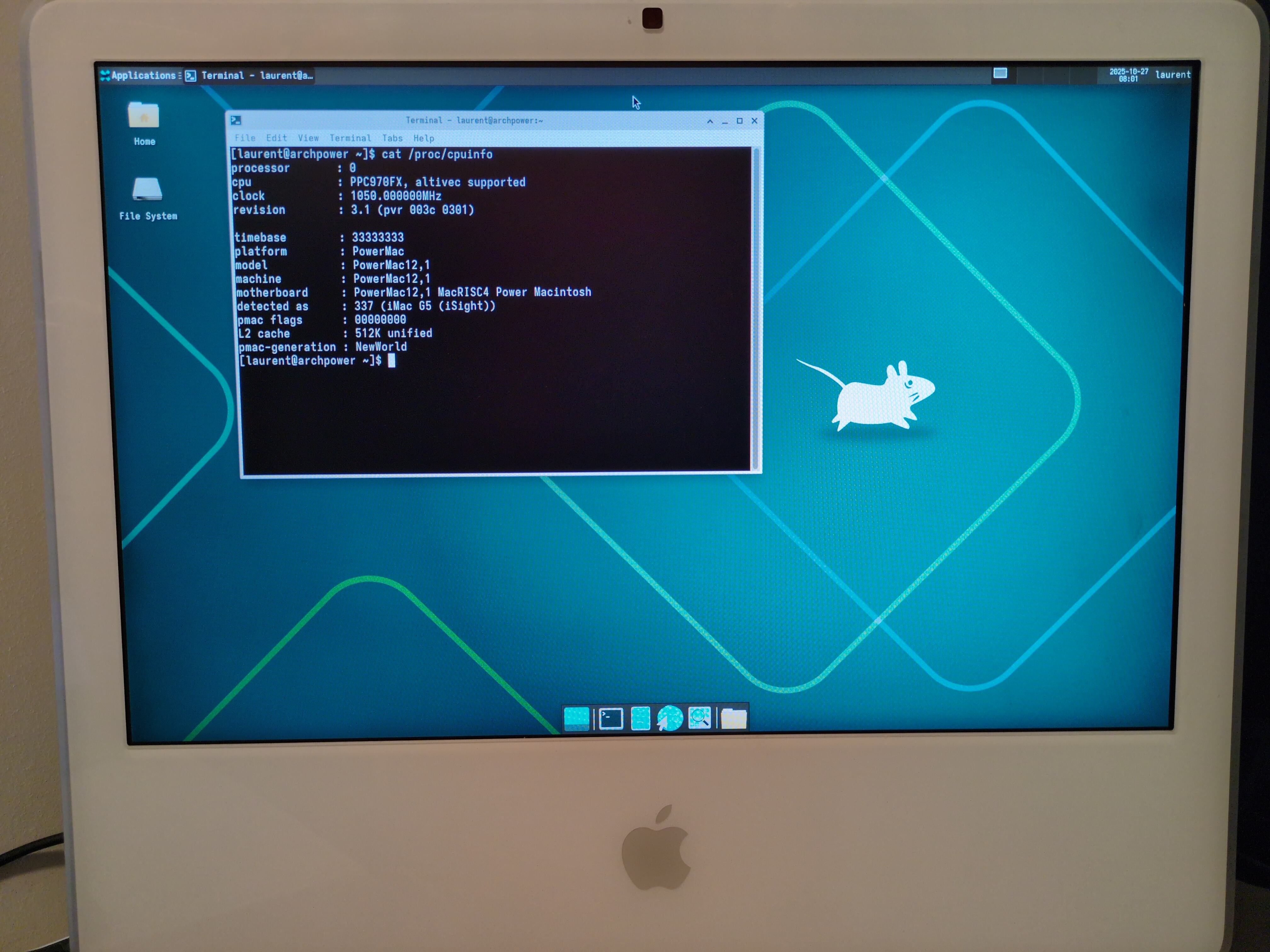Open the Tabs menu in Terminal
This screenshot has width=1270, height=952.
click(392, 138)
